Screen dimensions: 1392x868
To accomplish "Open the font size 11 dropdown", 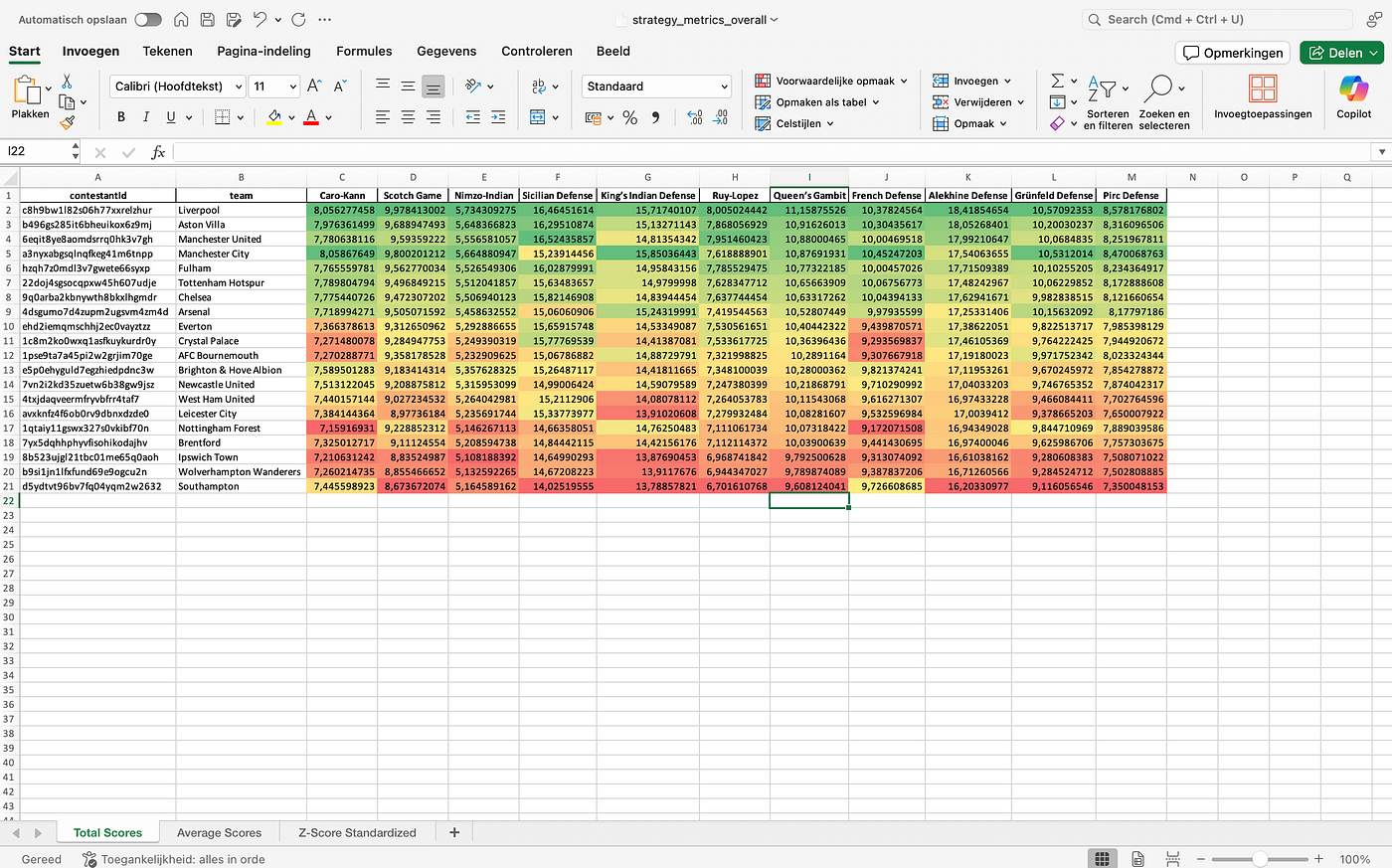I will click(292, 87).
